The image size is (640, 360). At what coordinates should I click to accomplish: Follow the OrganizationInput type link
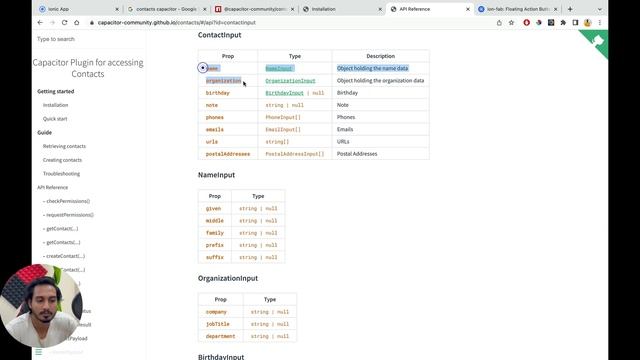(x=290, y=81)
